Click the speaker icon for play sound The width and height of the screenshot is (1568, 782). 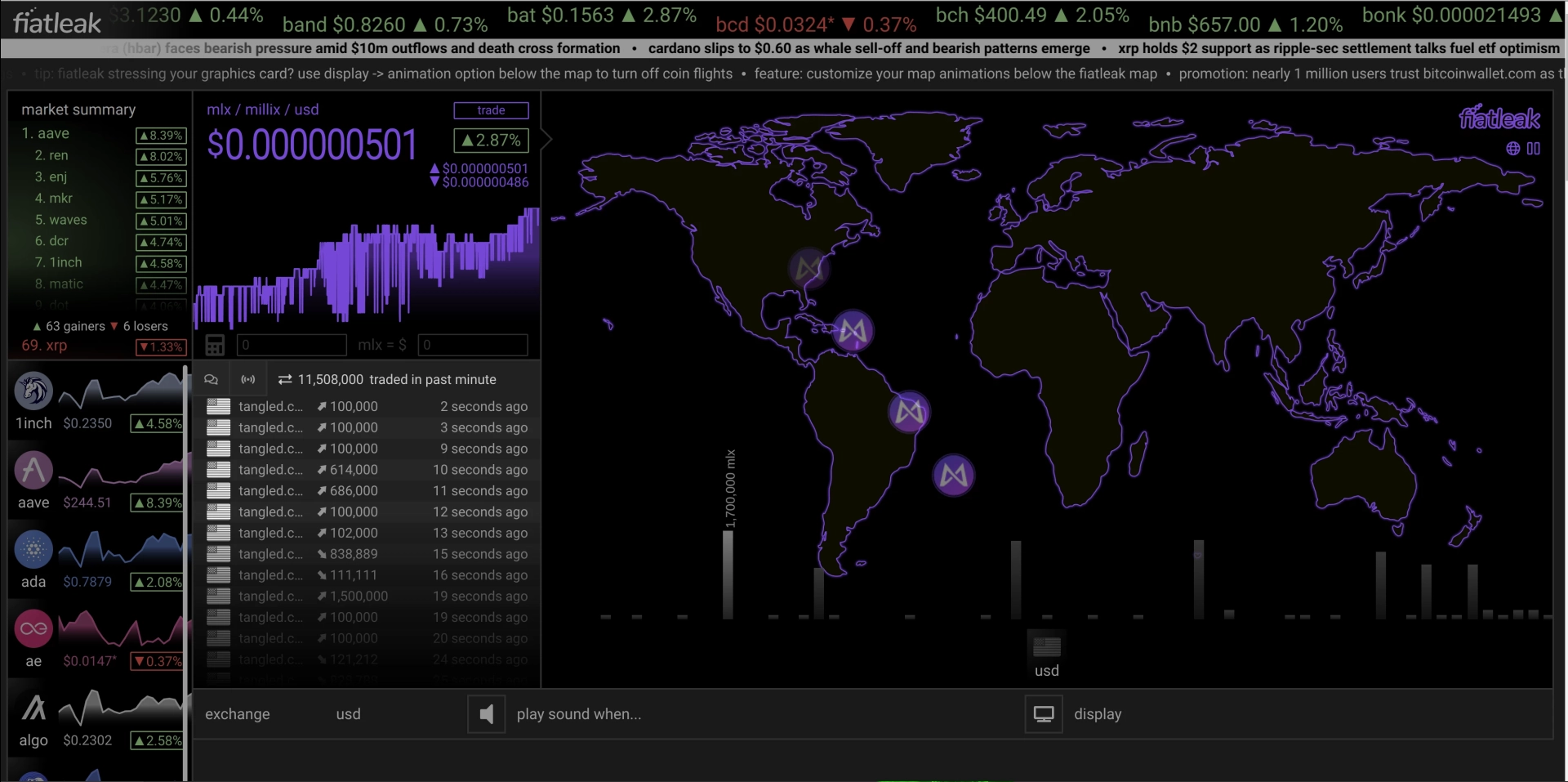tap(487, 714)
